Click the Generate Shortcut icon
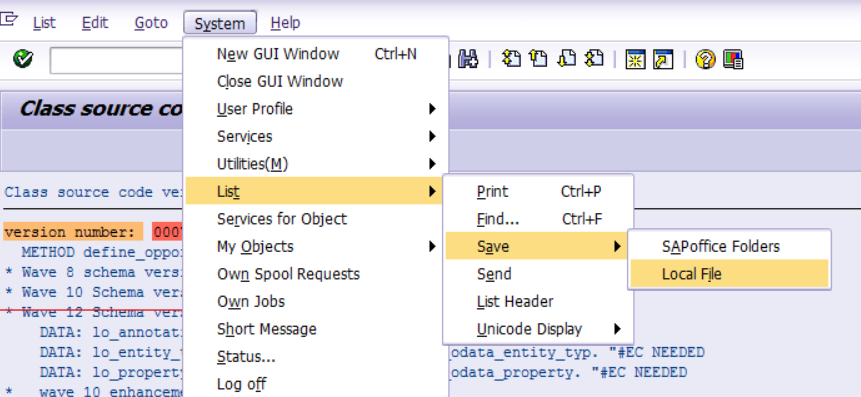 click(x=663, y=59)
